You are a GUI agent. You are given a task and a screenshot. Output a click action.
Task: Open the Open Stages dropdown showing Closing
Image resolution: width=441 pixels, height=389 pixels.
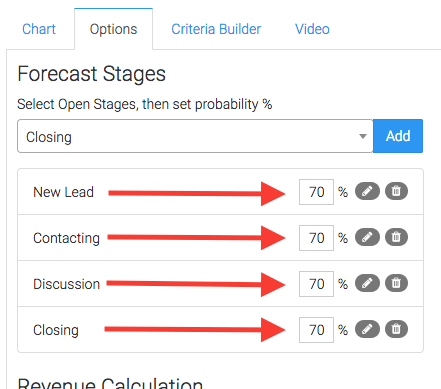[195, 136]
